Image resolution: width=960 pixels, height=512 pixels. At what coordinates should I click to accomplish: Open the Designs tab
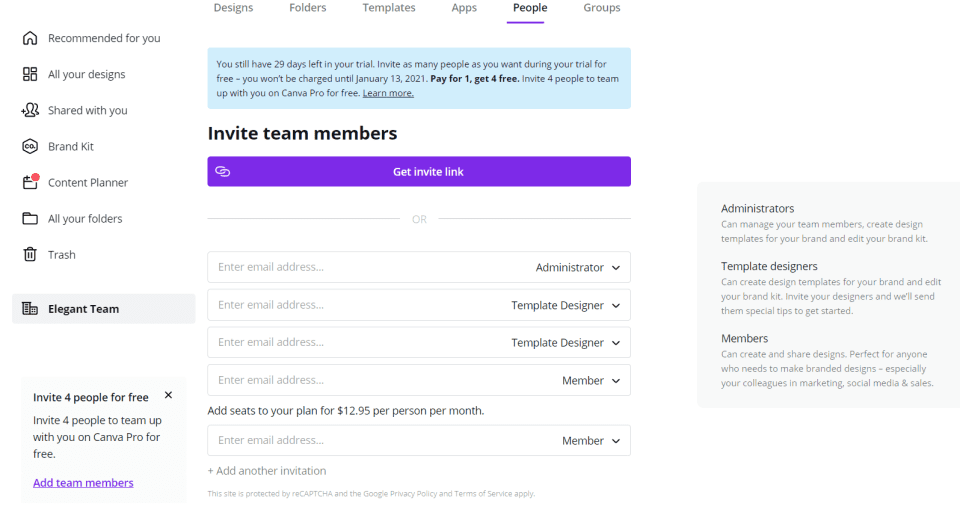233,8
